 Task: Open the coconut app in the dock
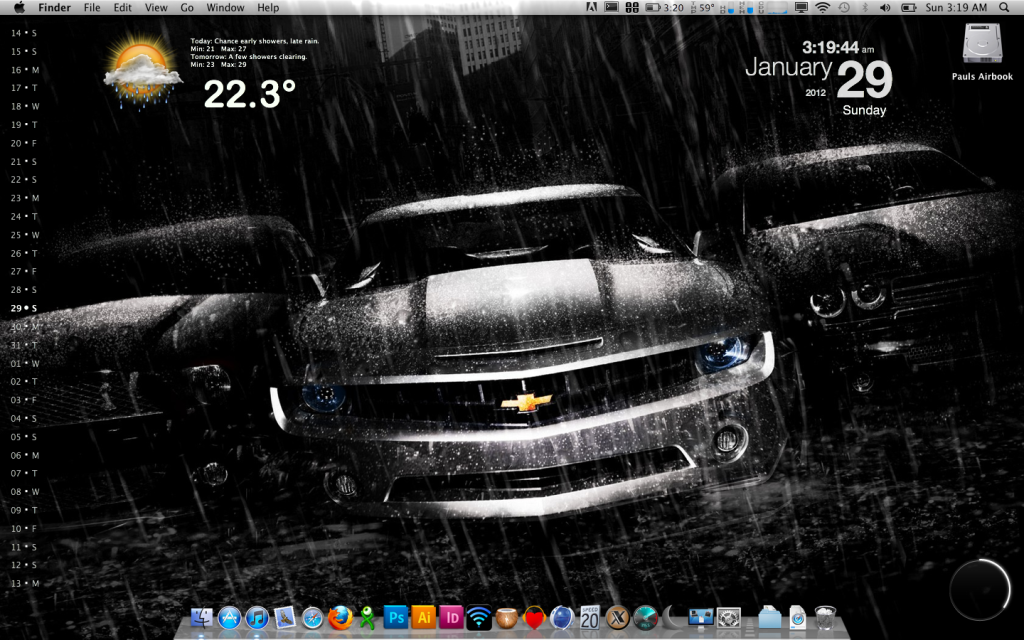(506, 617)
